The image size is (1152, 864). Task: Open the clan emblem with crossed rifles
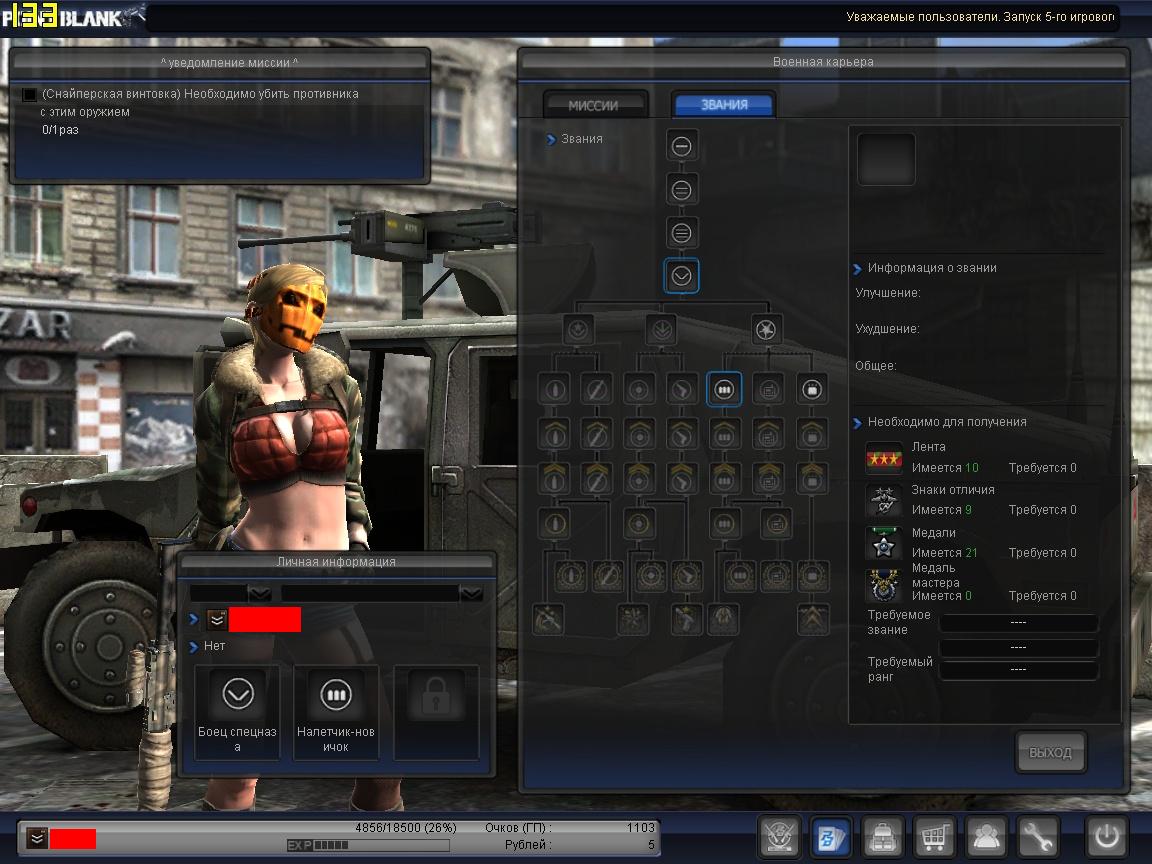click(779, 836)
